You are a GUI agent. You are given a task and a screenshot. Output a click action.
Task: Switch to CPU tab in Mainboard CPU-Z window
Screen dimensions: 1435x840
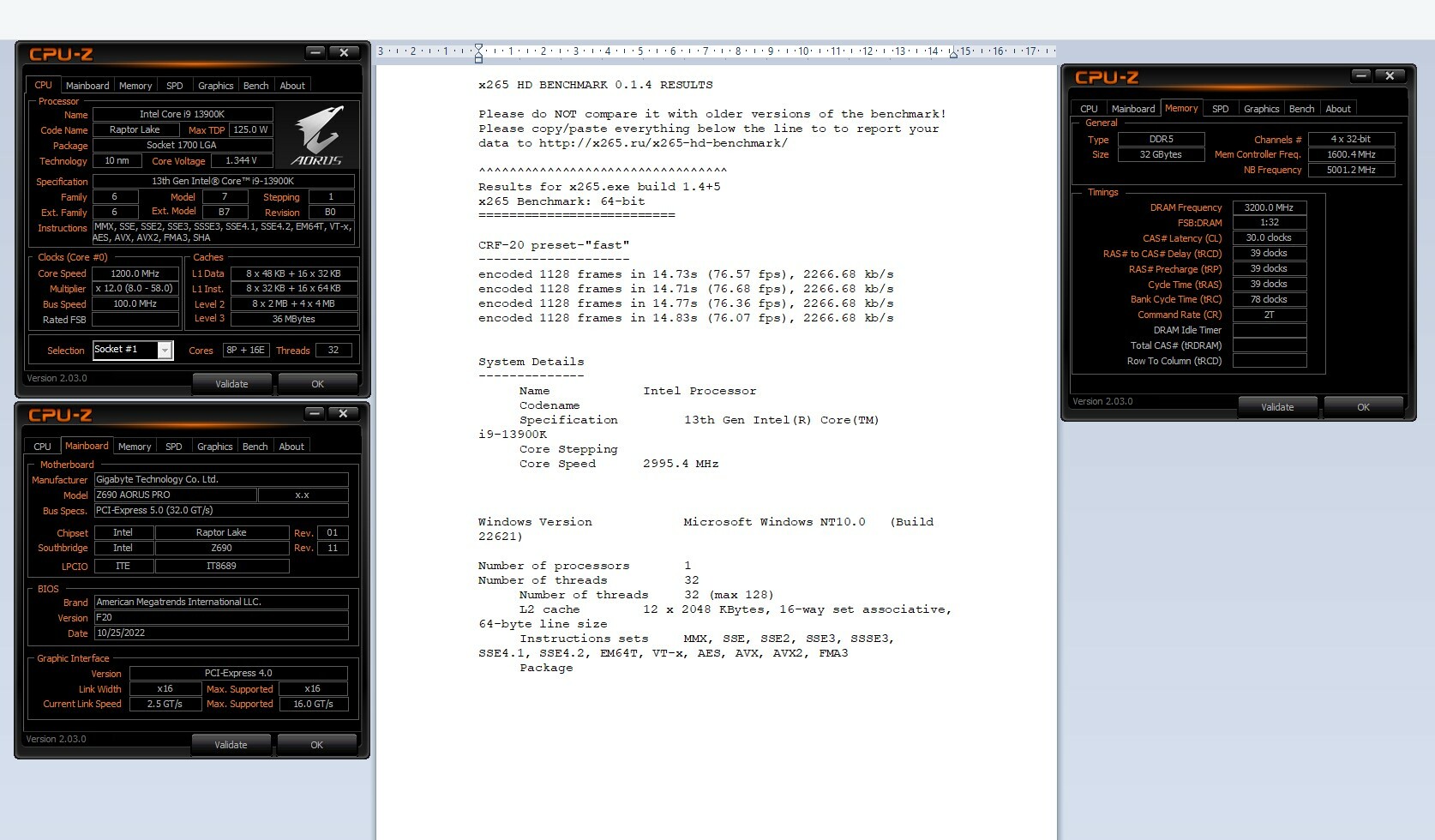coord(42,447)
